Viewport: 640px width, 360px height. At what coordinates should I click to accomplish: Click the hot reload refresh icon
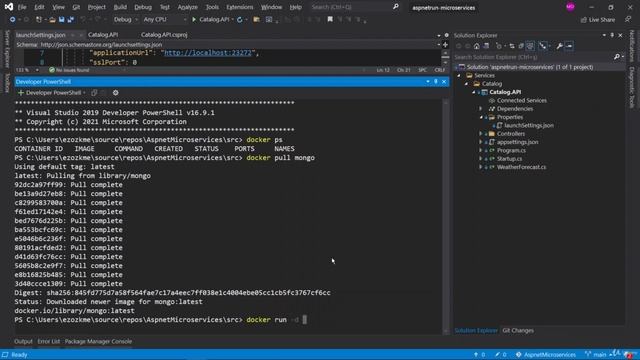click(x=240, y=20)
